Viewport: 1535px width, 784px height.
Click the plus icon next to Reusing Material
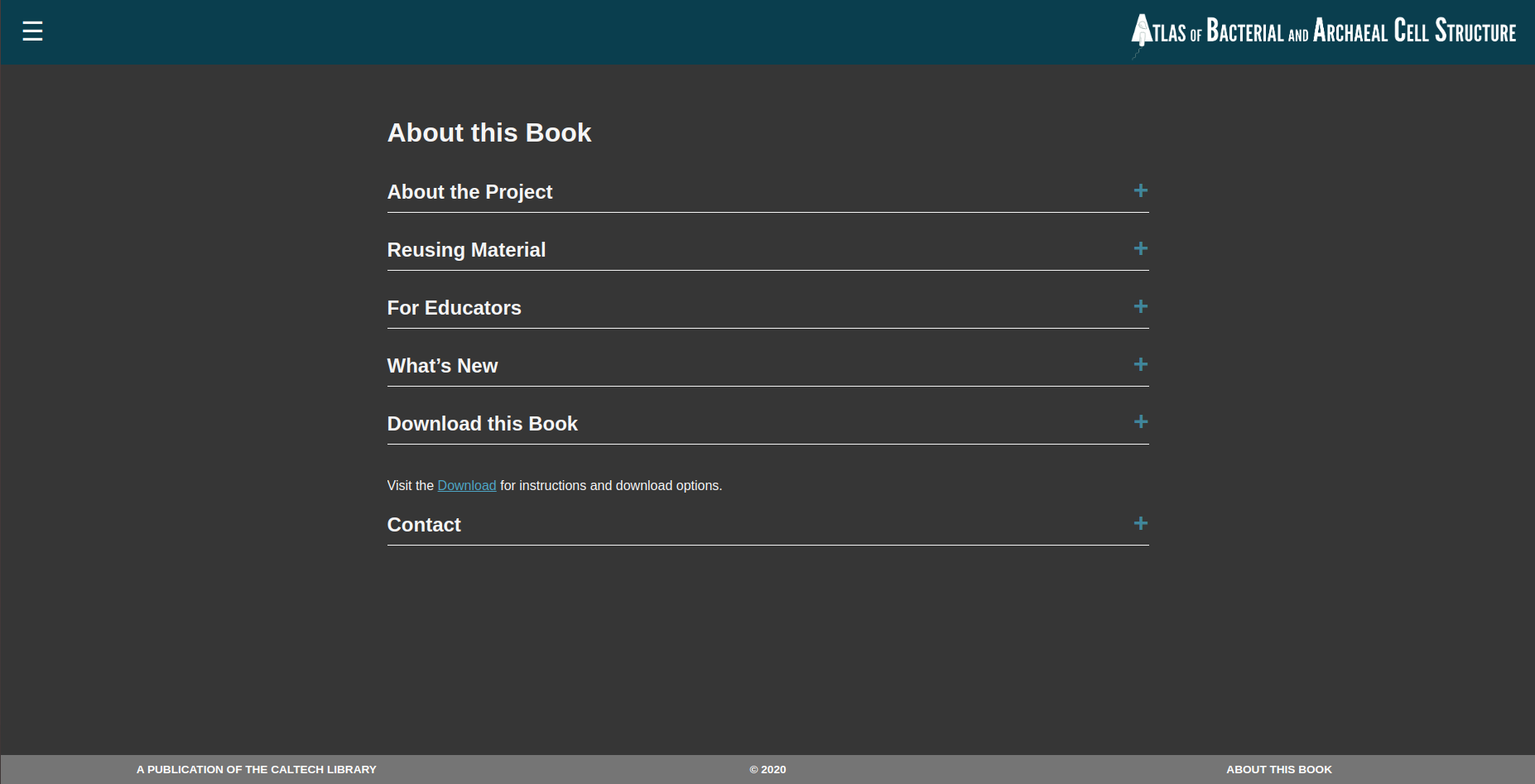(1140, 248)
